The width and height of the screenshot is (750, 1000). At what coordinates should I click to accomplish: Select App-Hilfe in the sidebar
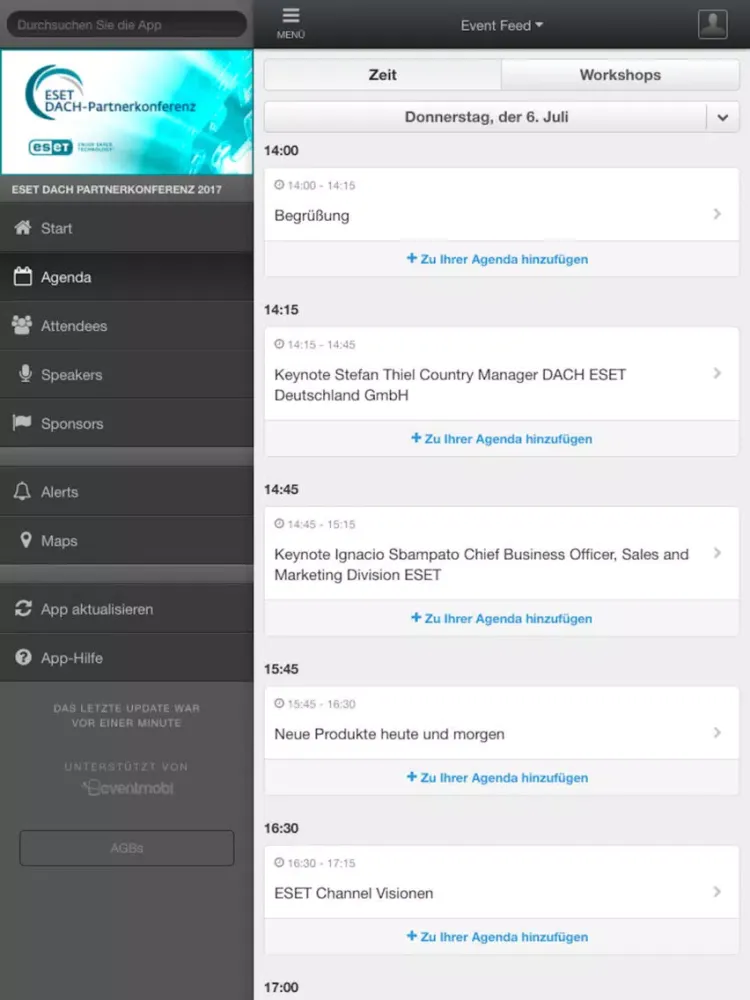[x=126, y=658]
